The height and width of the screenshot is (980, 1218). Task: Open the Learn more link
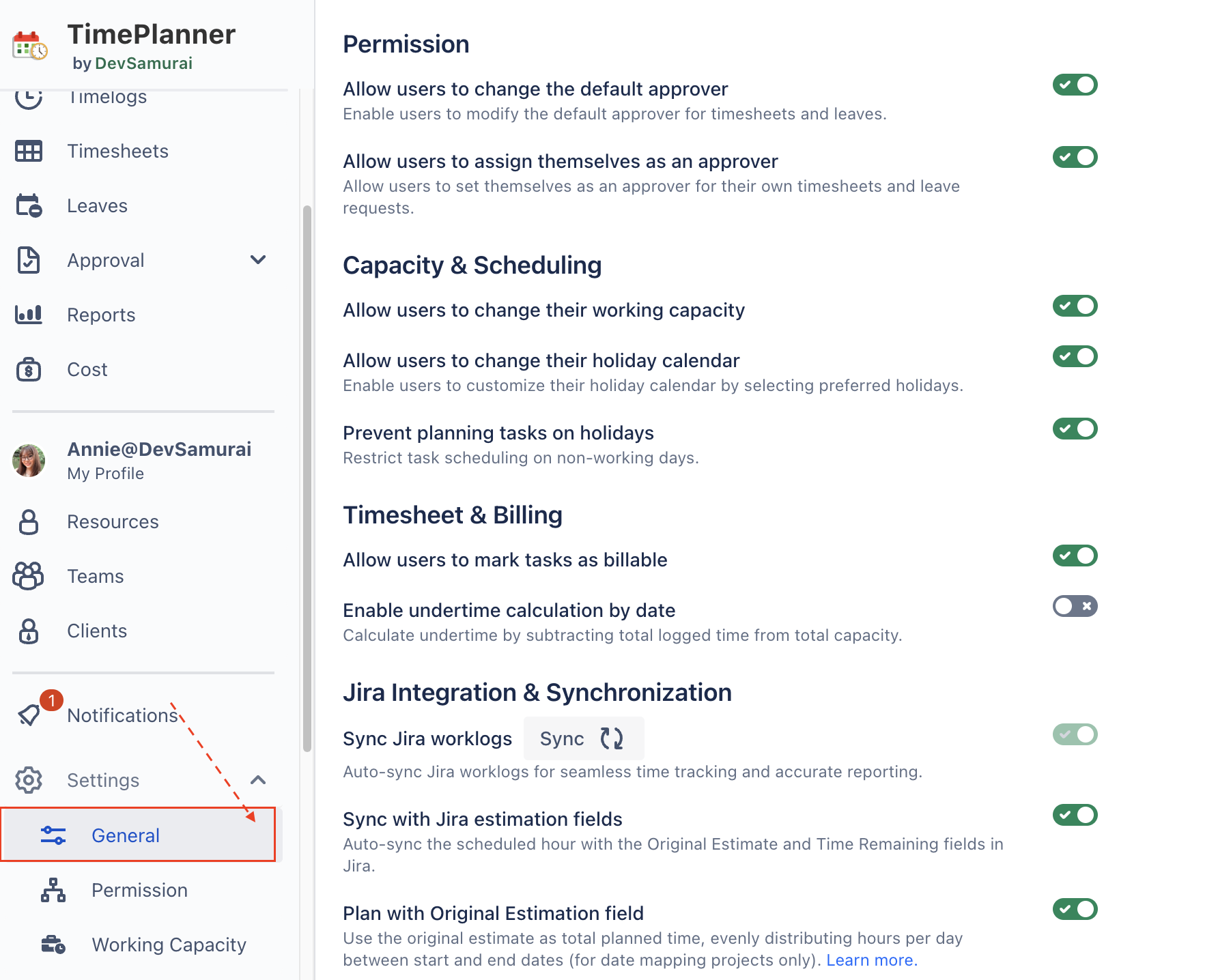[871, 960]
